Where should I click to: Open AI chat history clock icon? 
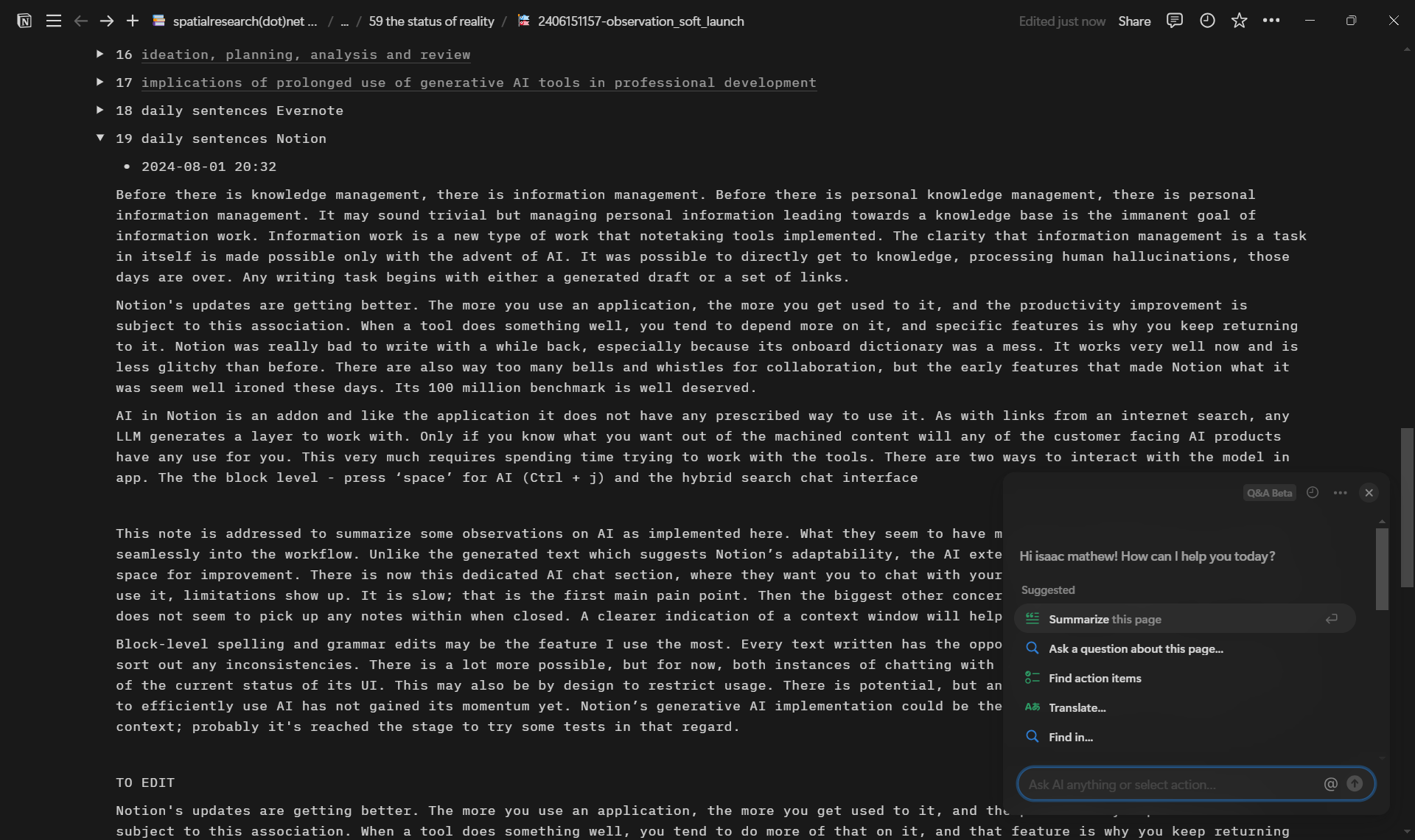[1313, 492]
